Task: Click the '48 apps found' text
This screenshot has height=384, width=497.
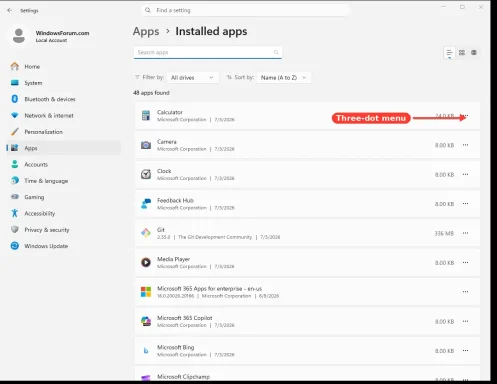Action: 151,93
